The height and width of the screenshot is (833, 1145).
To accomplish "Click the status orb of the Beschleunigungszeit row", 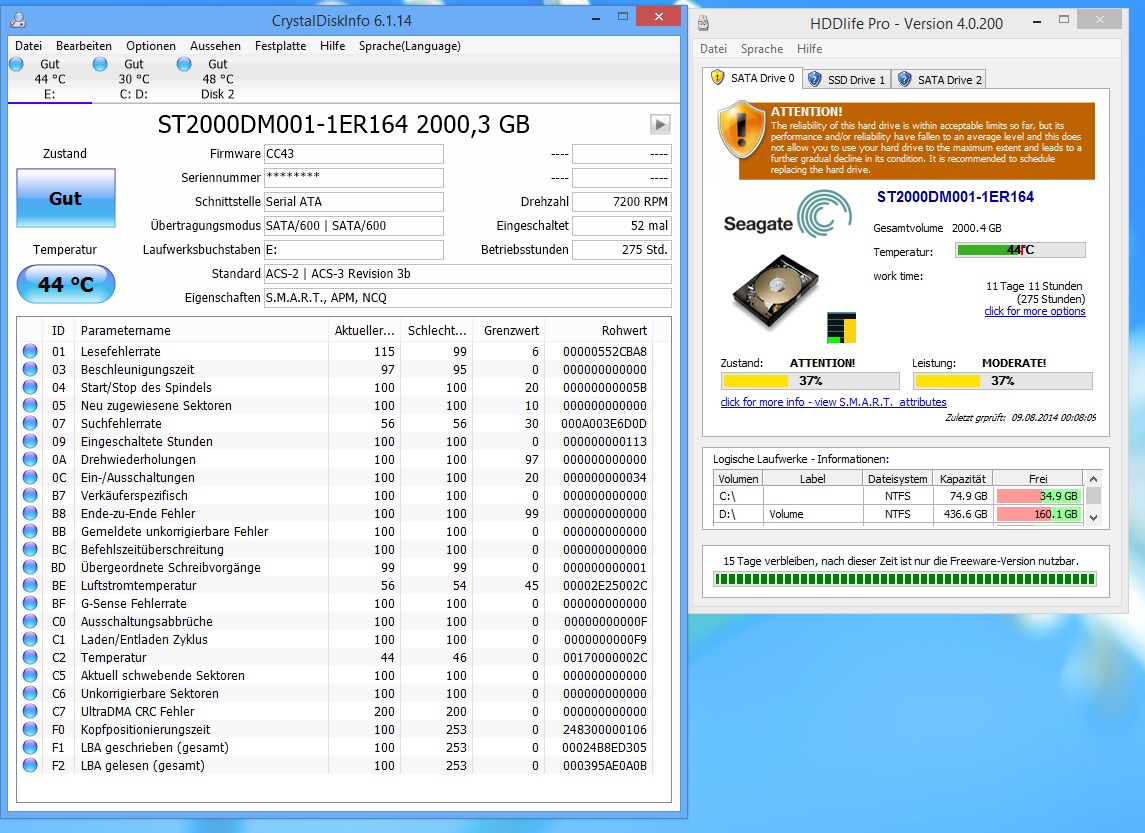I will (30, 369).
